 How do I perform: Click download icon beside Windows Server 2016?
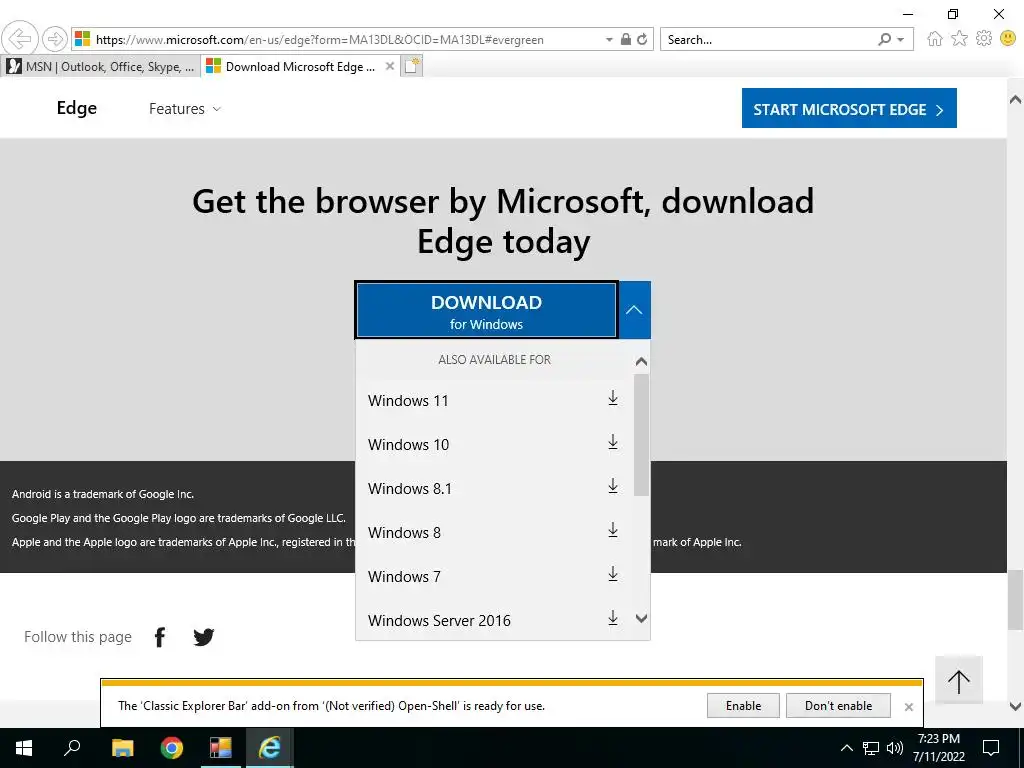[613, 618]
